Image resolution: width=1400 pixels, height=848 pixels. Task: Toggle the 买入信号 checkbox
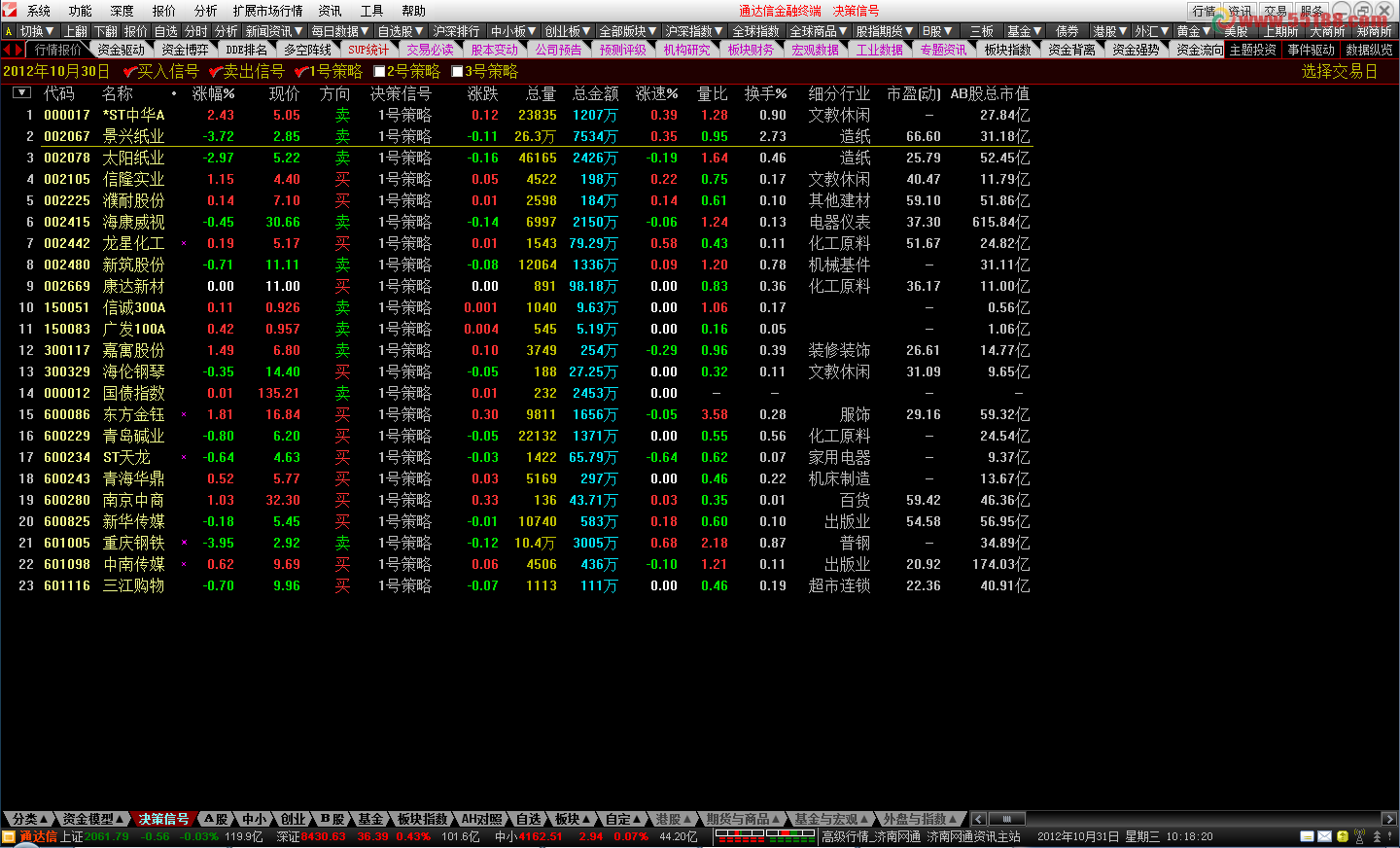pyautogui.click(x=130, y=72)
